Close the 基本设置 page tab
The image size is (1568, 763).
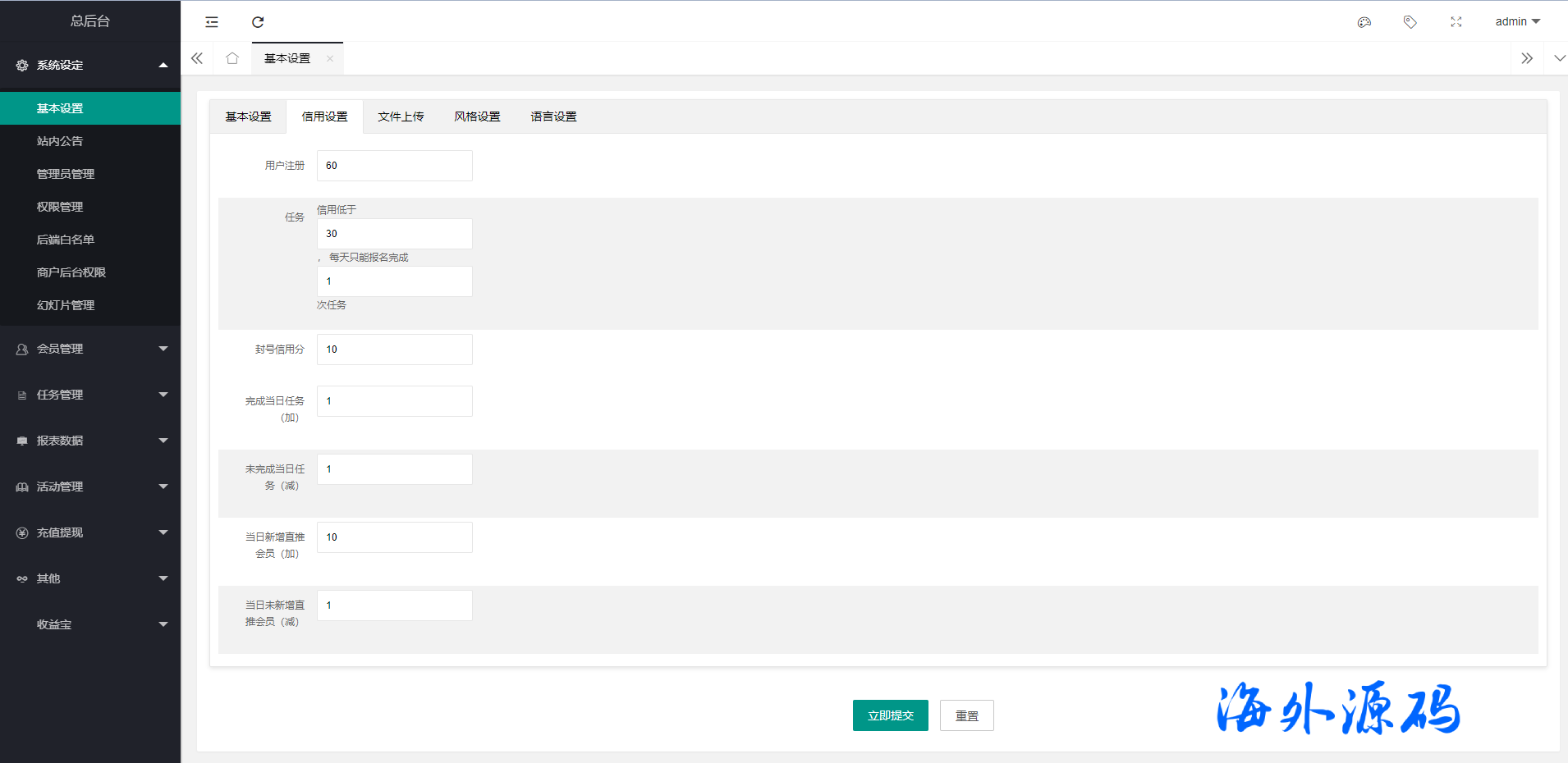coord(330,58)
